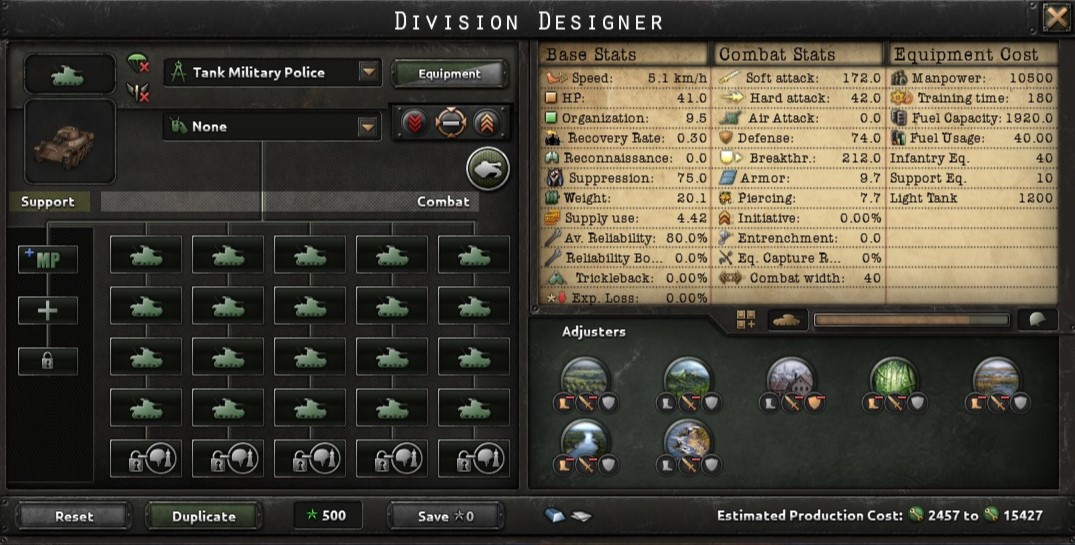Open the Equipment button

[449, 74]
